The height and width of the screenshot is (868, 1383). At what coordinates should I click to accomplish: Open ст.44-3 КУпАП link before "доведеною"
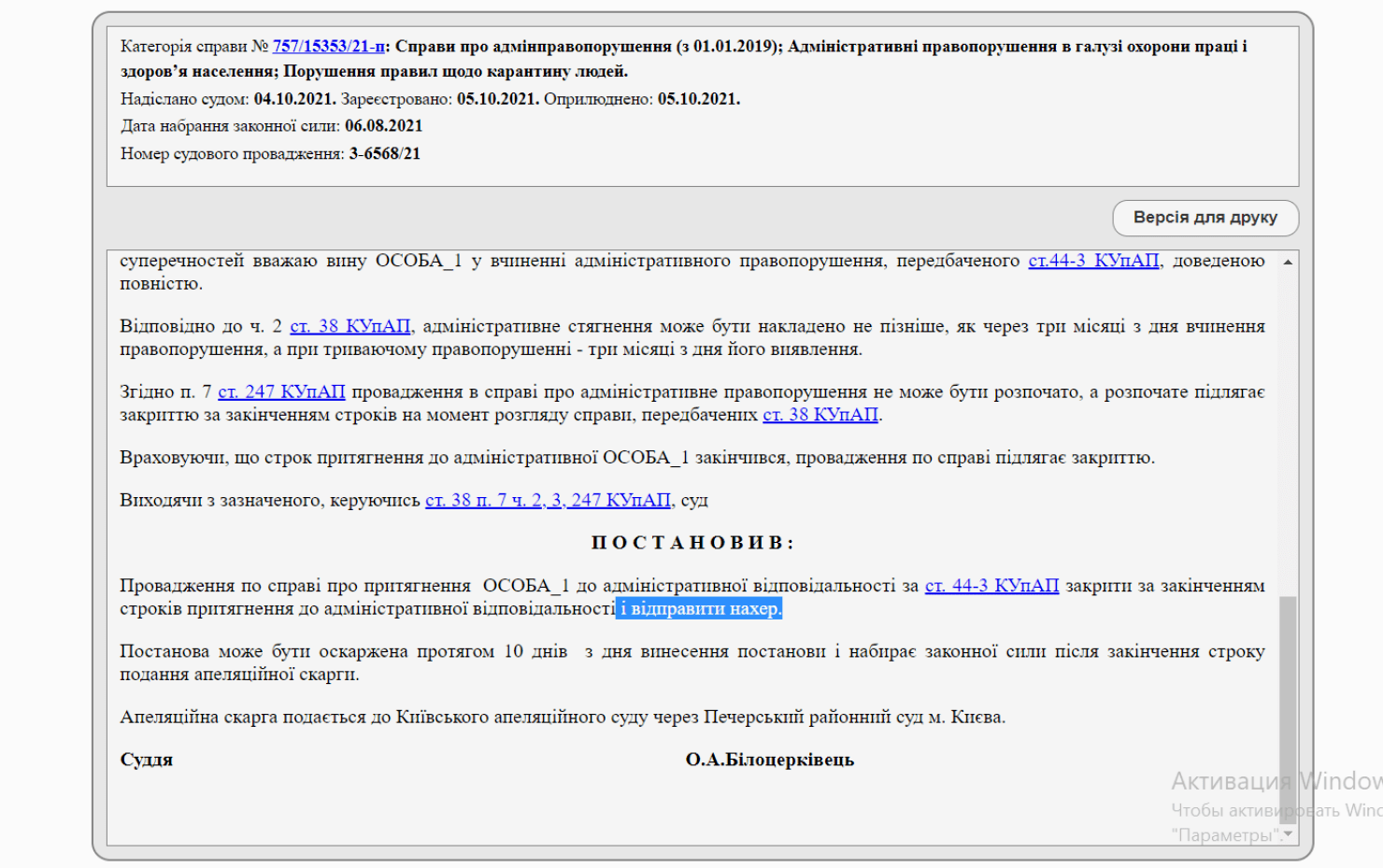[x=1093, y=261]
